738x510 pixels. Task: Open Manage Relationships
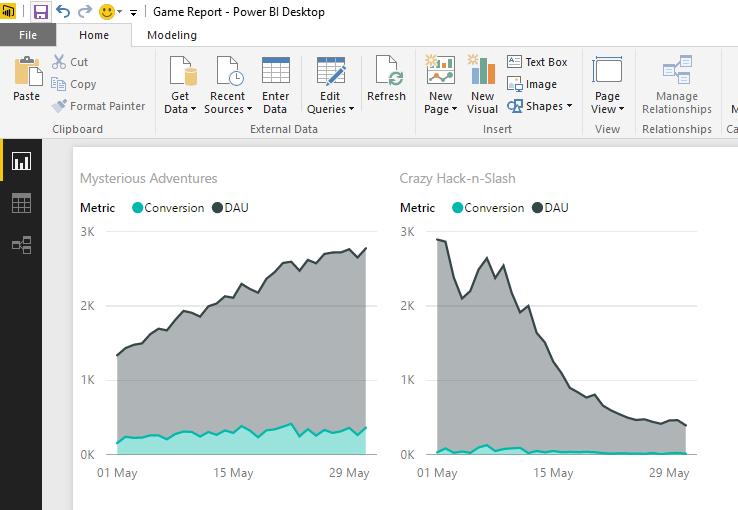point(677,84)
